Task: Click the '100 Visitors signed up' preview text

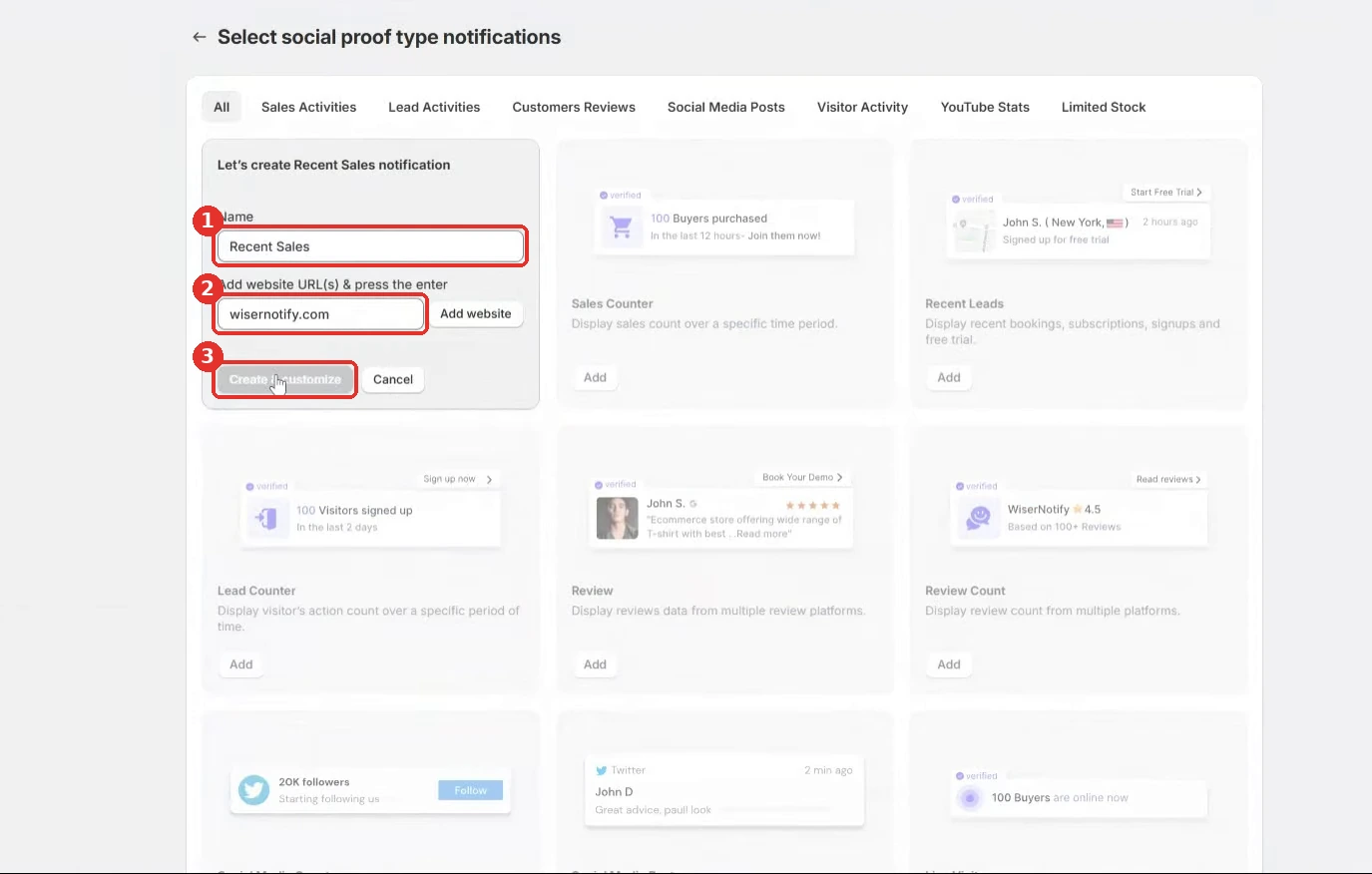Action: click(x=354, y=510)
